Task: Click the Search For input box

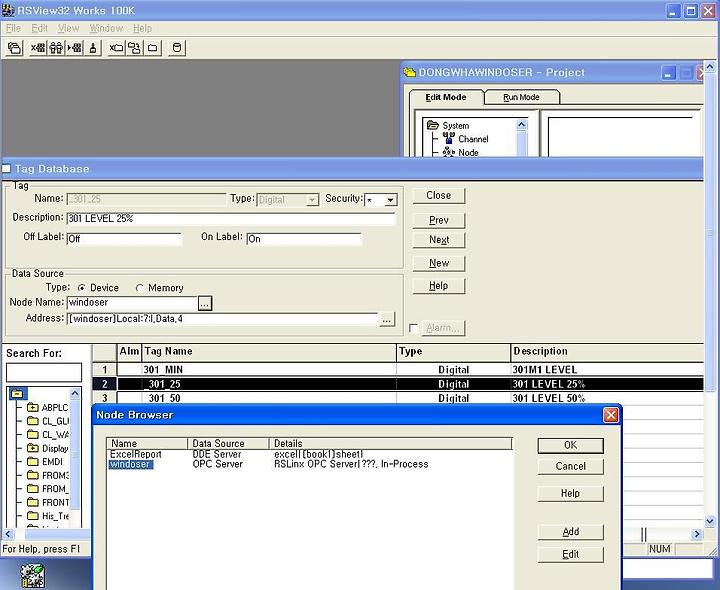Action: (x=44, y=372)
